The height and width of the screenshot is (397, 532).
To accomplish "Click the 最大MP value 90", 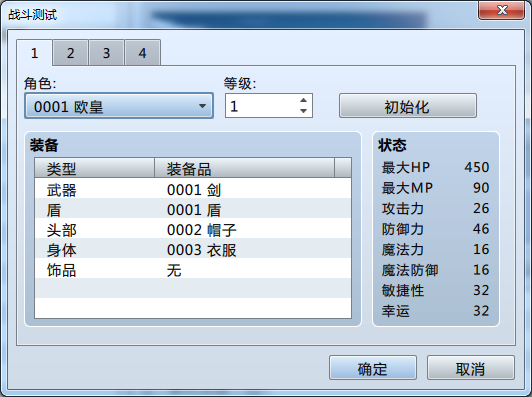I will pos(481,188).
